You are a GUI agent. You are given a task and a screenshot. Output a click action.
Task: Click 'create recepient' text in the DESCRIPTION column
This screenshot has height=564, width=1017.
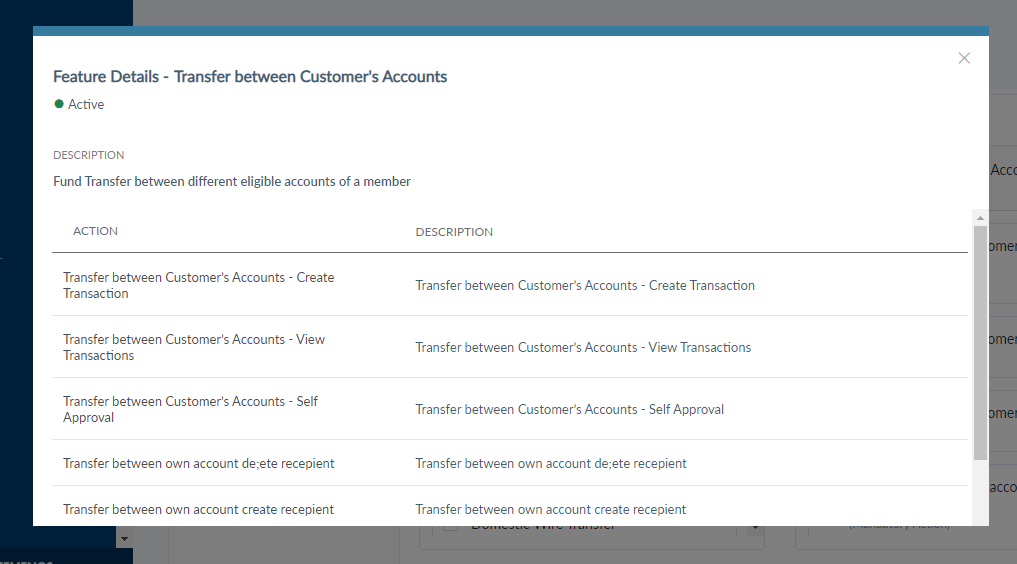pyautogui.click(x=551, y=509)
